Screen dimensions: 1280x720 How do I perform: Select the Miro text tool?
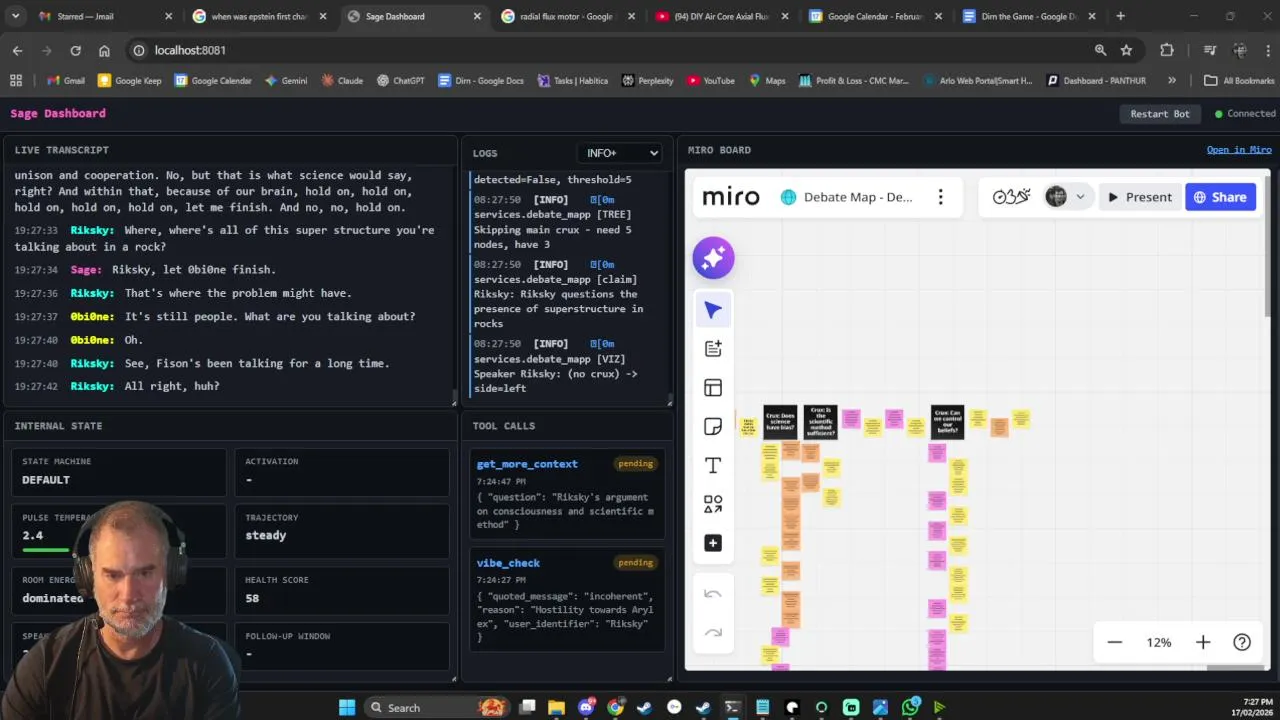click(x=713, y=466)
